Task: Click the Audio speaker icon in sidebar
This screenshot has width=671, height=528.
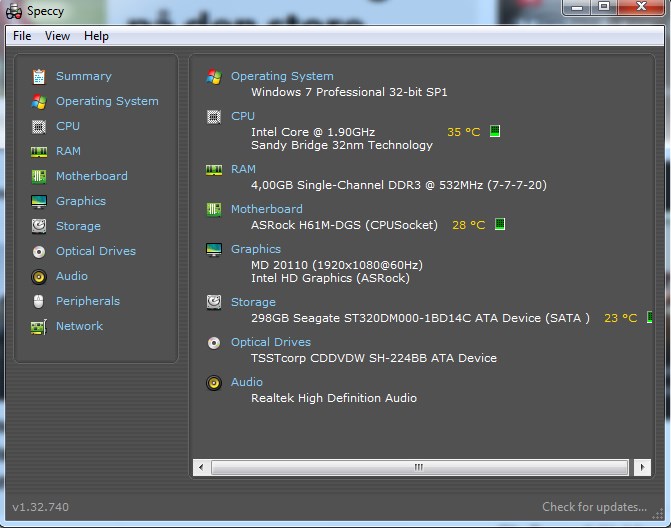Action: [x=39, y=276]
